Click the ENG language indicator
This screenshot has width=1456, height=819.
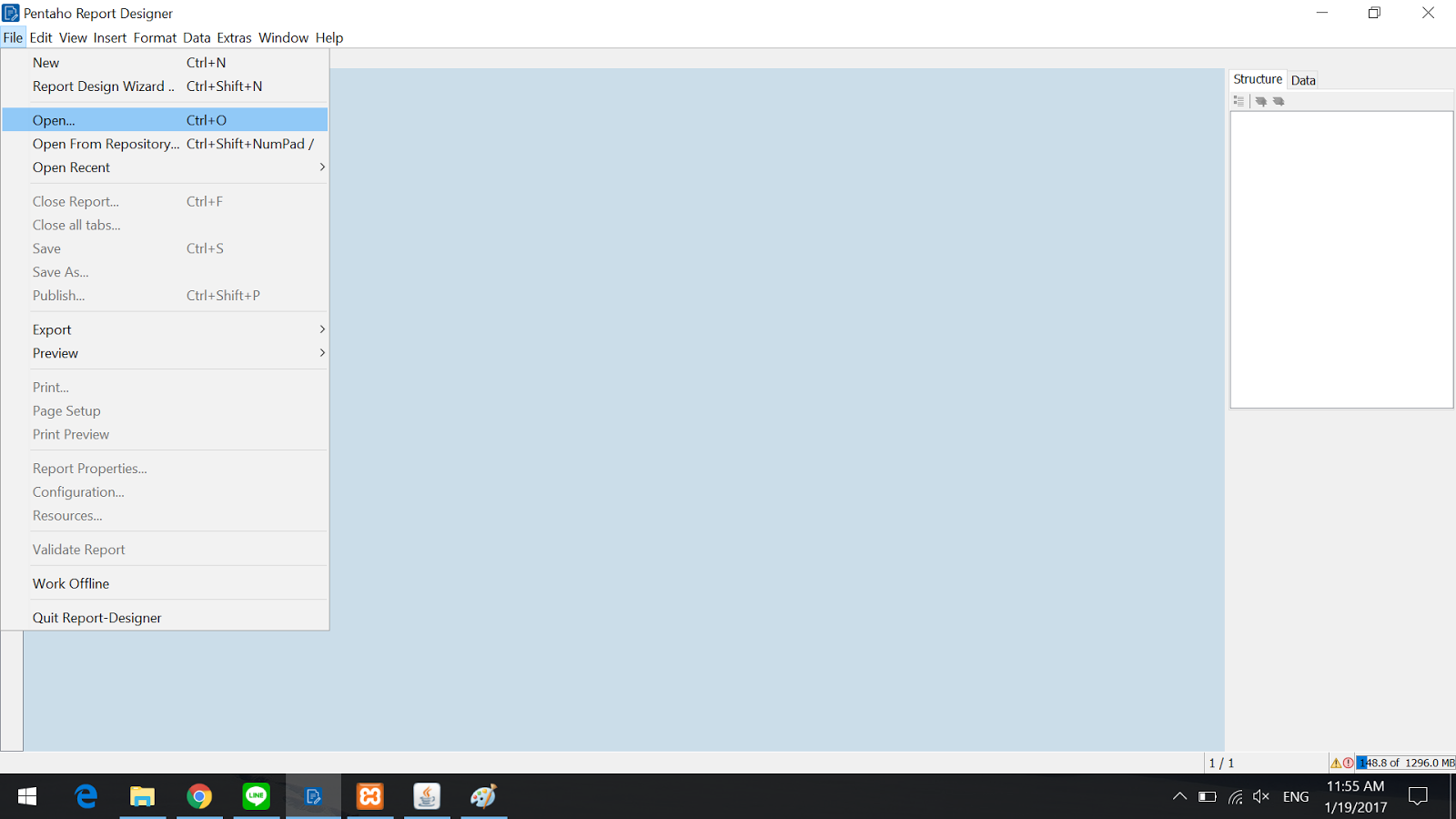coord(1295,796)
